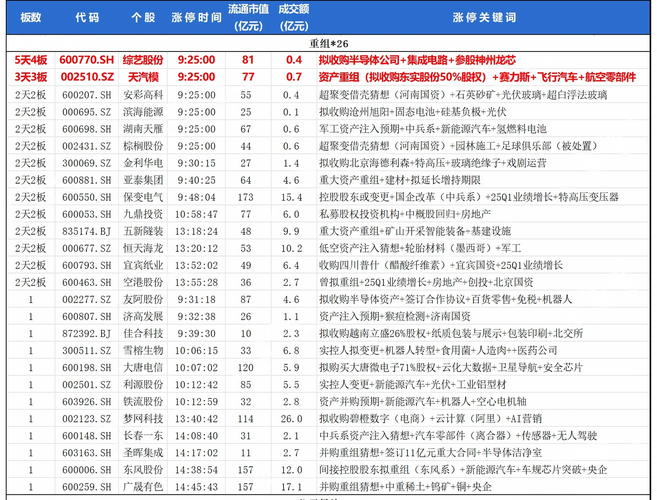The width and height of the screenshot is (657, 500).
Task: Click keywords for 600053.SH row
Action: [x=405, y=214]
